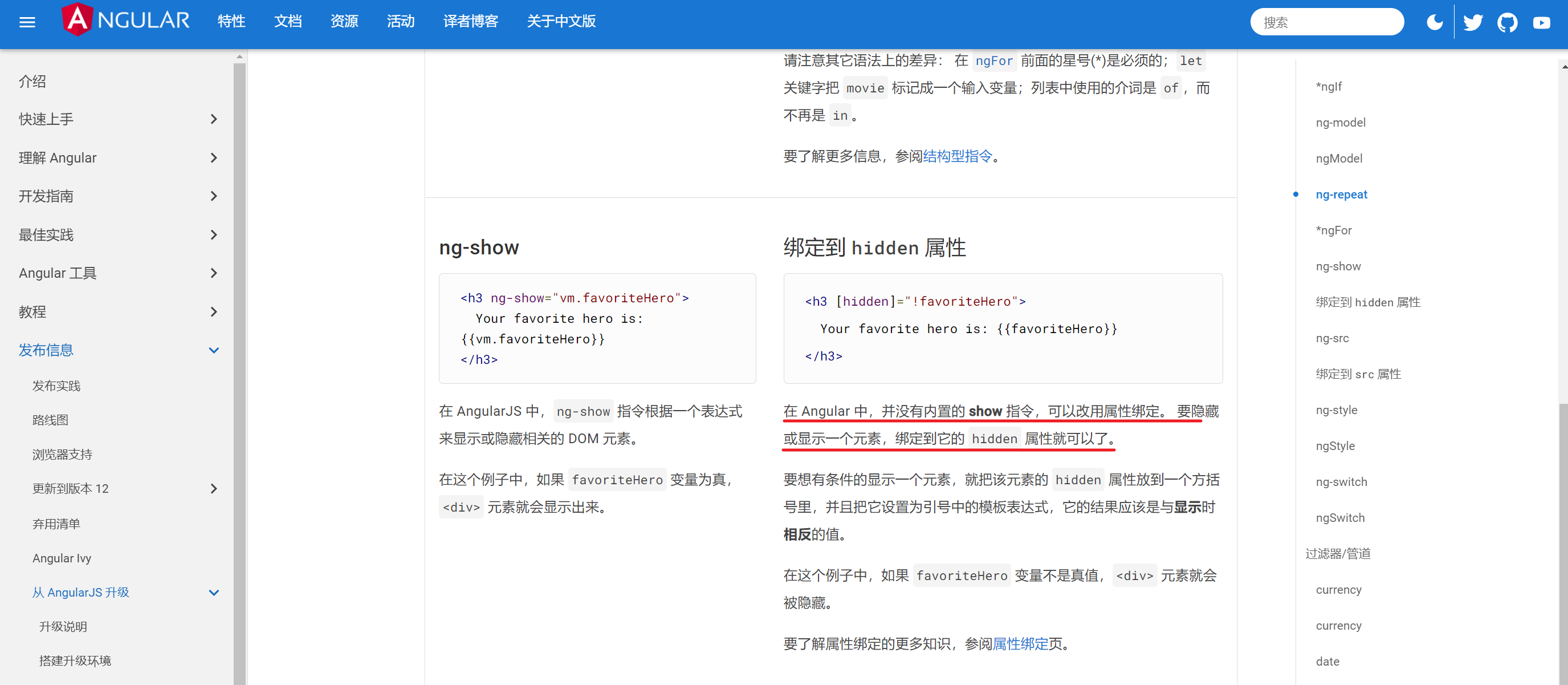
Task: Select 介绍 in the sidebar
Action: [x=32, y=81]
